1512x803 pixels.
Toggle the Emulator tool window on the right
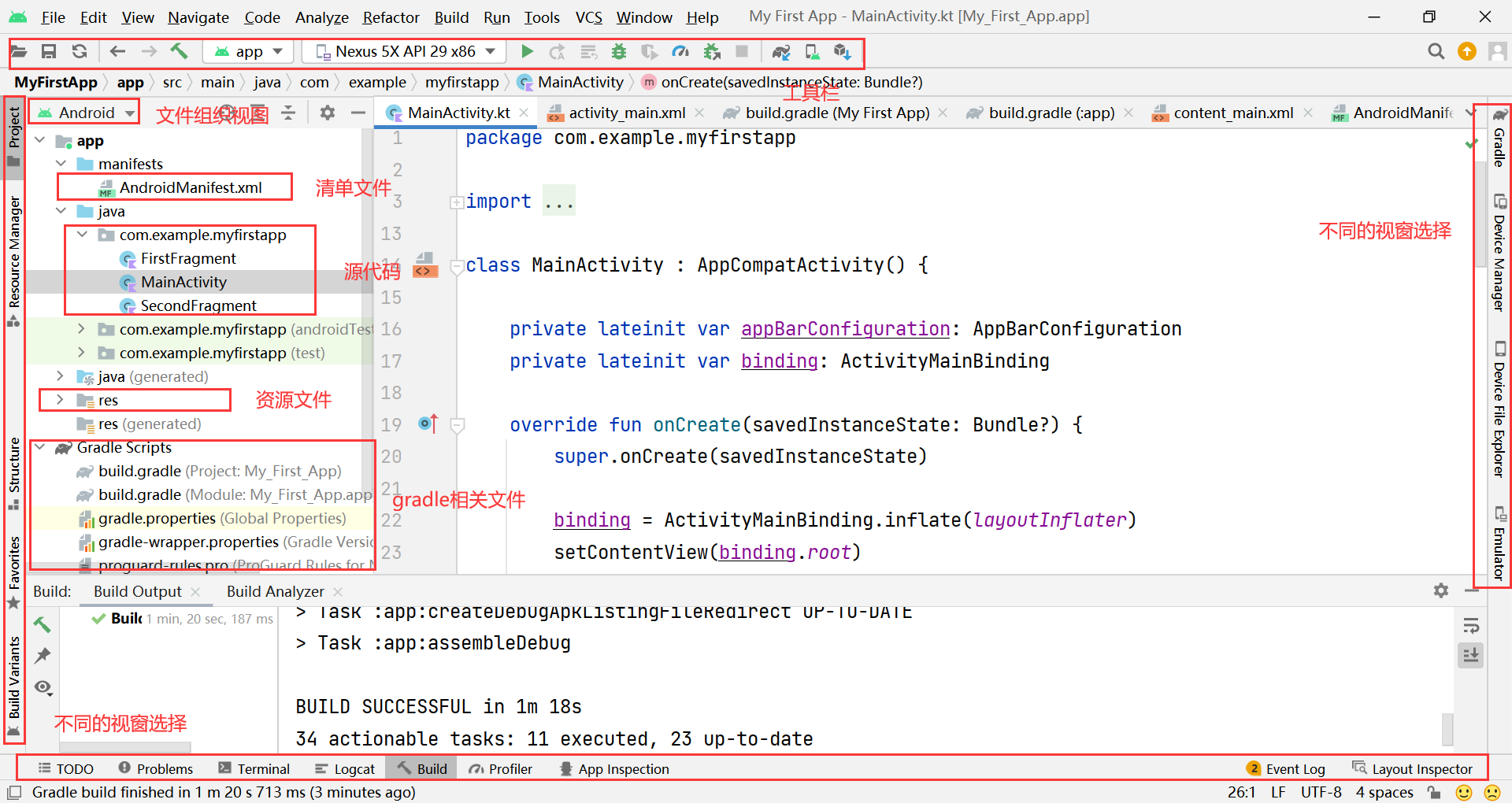1499,543
